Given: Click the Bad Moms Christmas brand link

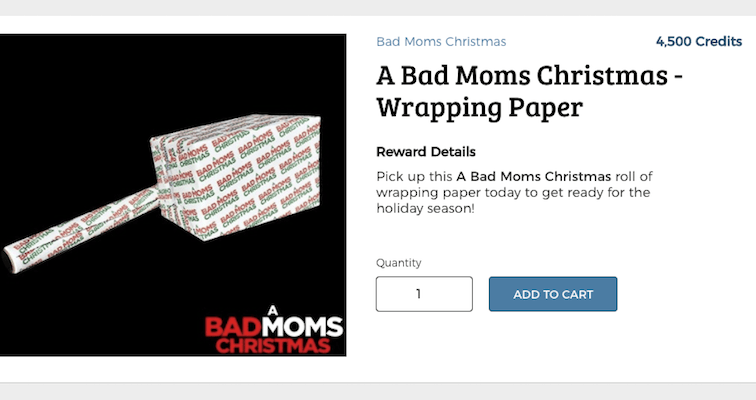Looking at the screenshot, I should [441, 42].
